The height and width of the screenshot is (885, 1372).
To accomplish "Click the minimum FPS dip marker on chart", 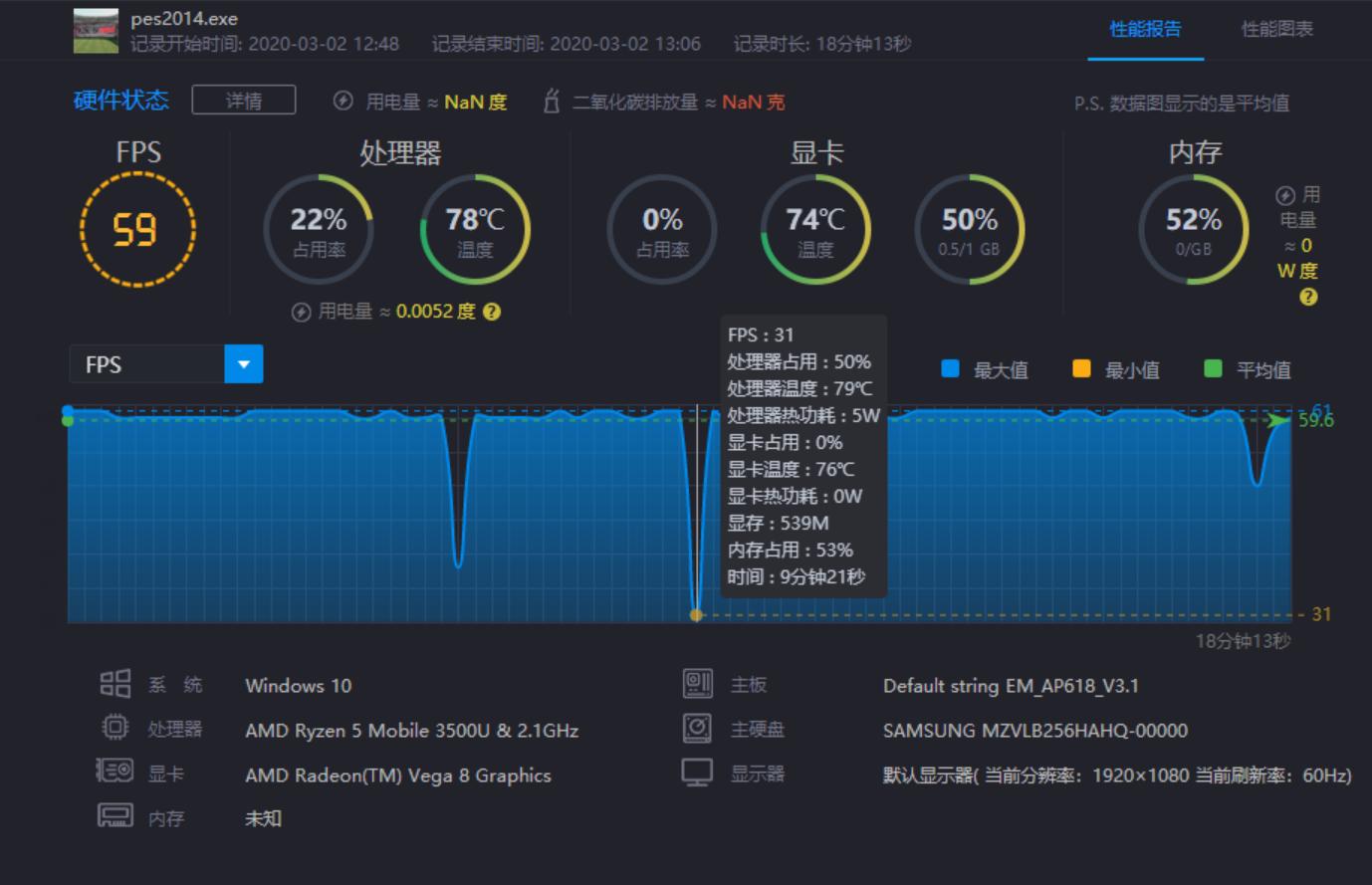I will coord(697,615).
